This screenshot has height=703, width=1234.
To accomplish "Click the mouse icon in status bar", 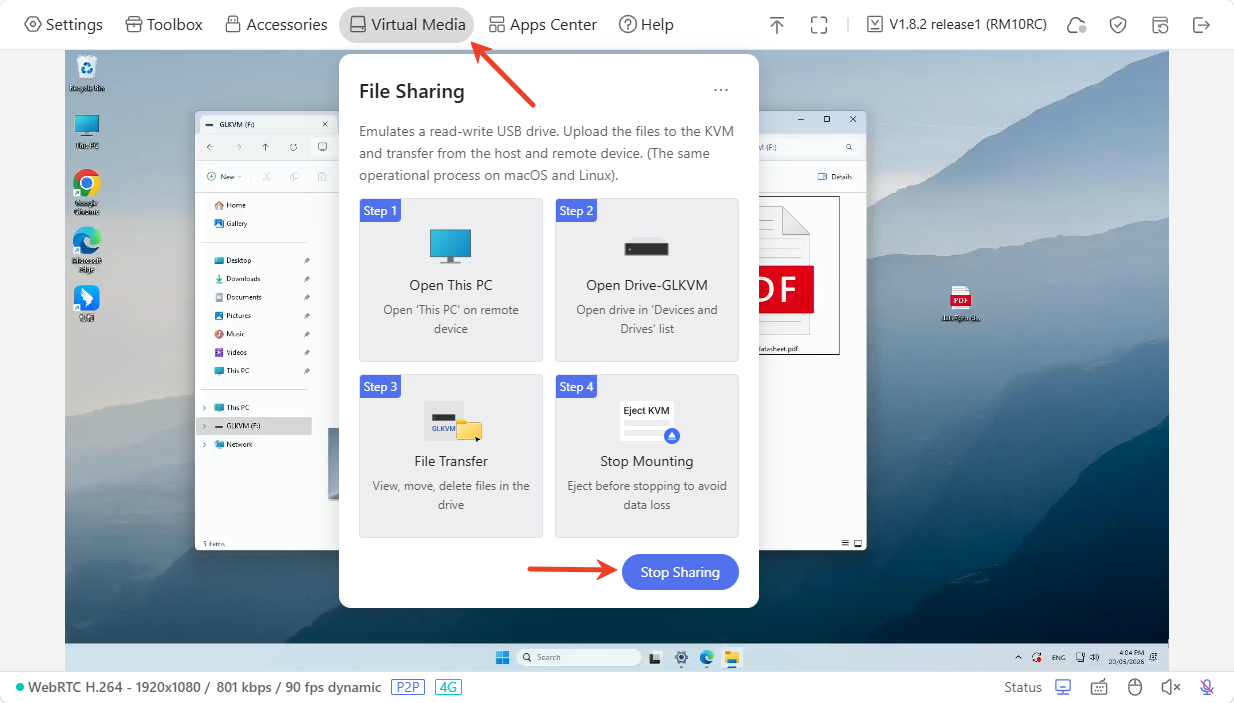I will 1135,687.
